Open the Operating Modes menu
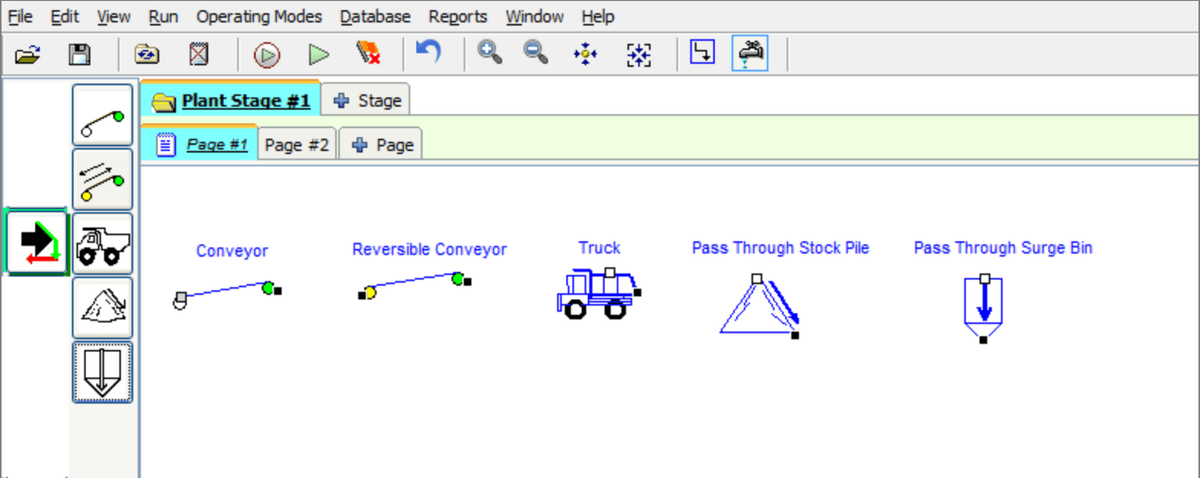Image resolution: width=1200 pixels, height=478 pixels. [259, 17]
